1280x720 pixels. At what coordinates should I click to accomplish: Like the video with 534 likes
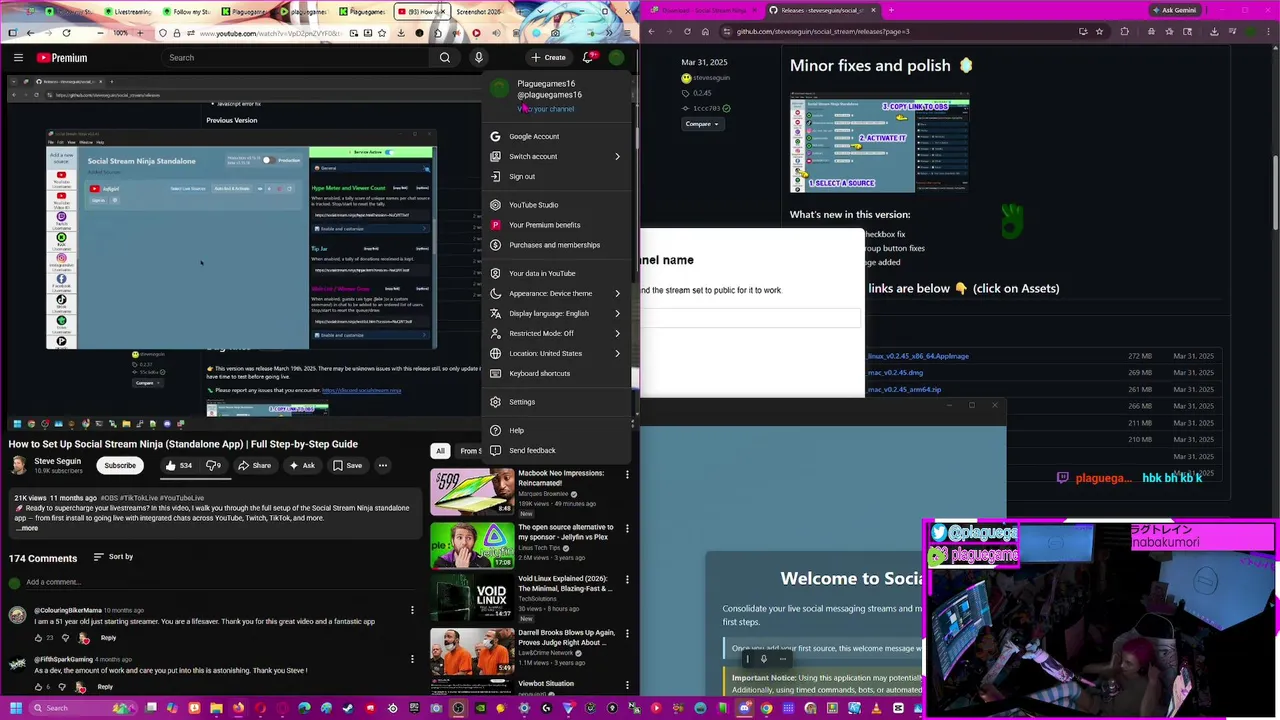pyautogui.click(x=178, y=465)
